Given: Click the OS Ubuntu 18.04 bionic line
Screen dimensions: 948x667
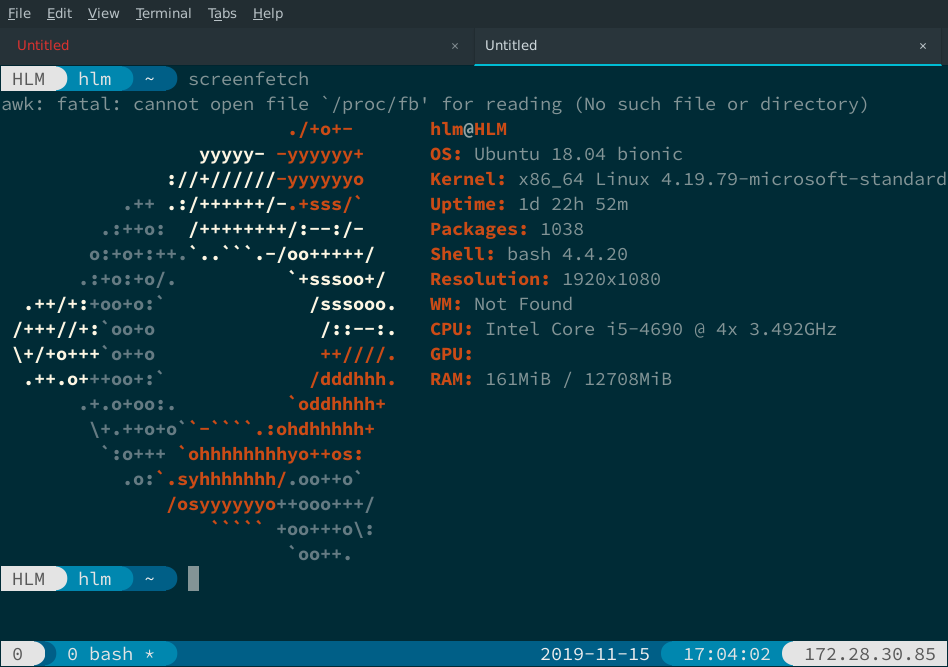Looking at the screenshot, I should [556, 154].
